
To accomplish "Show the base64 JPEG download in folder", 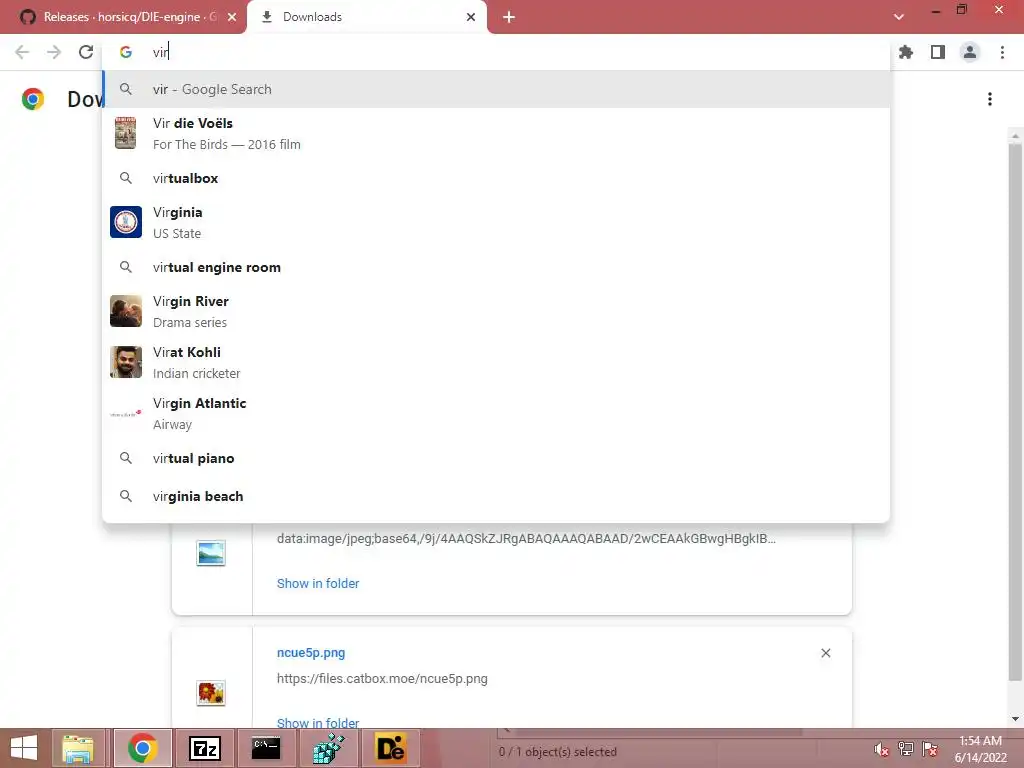I will pos(317,583).
